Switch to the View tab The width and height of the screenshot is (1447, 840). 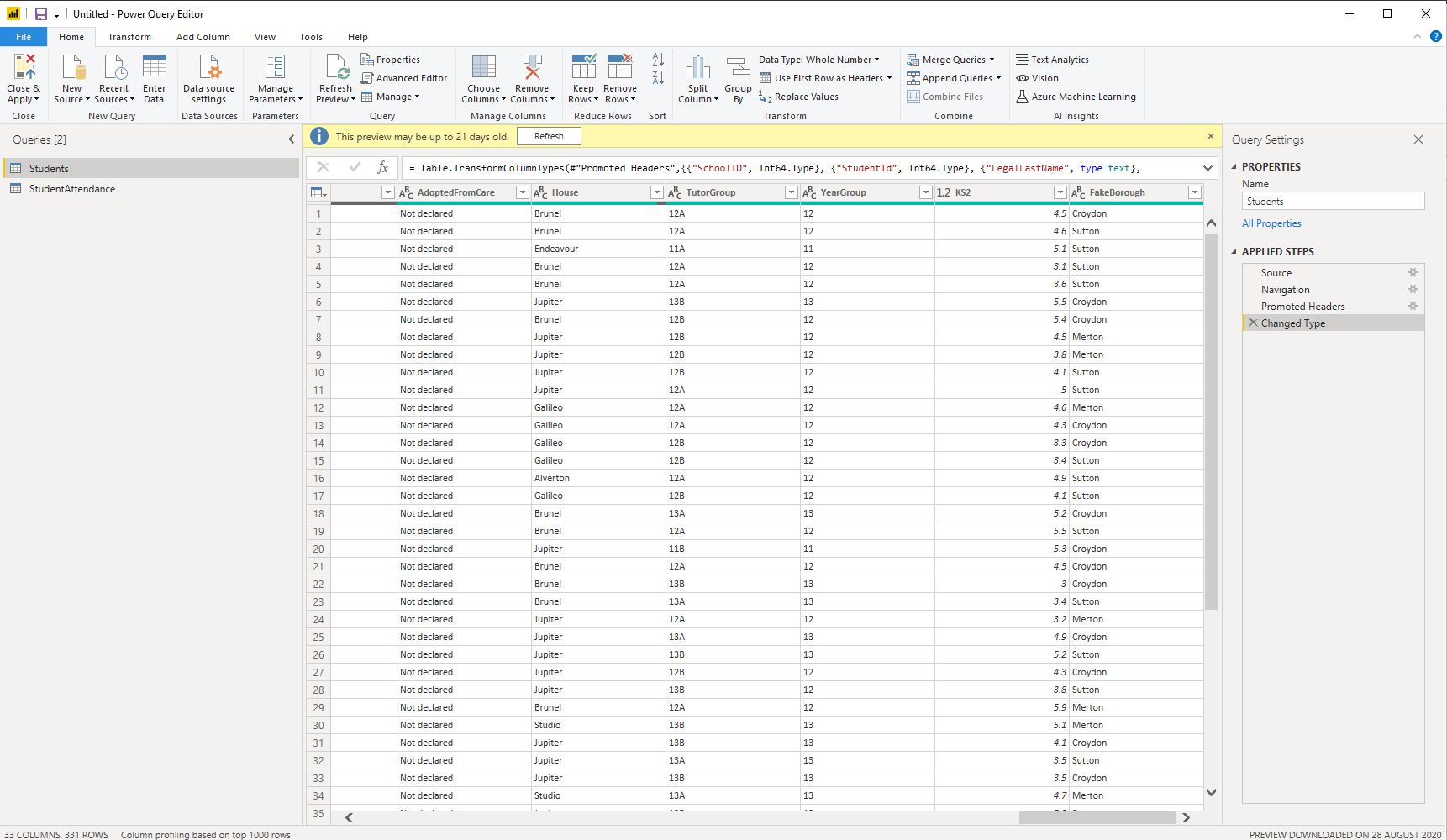tap(265, 37)
